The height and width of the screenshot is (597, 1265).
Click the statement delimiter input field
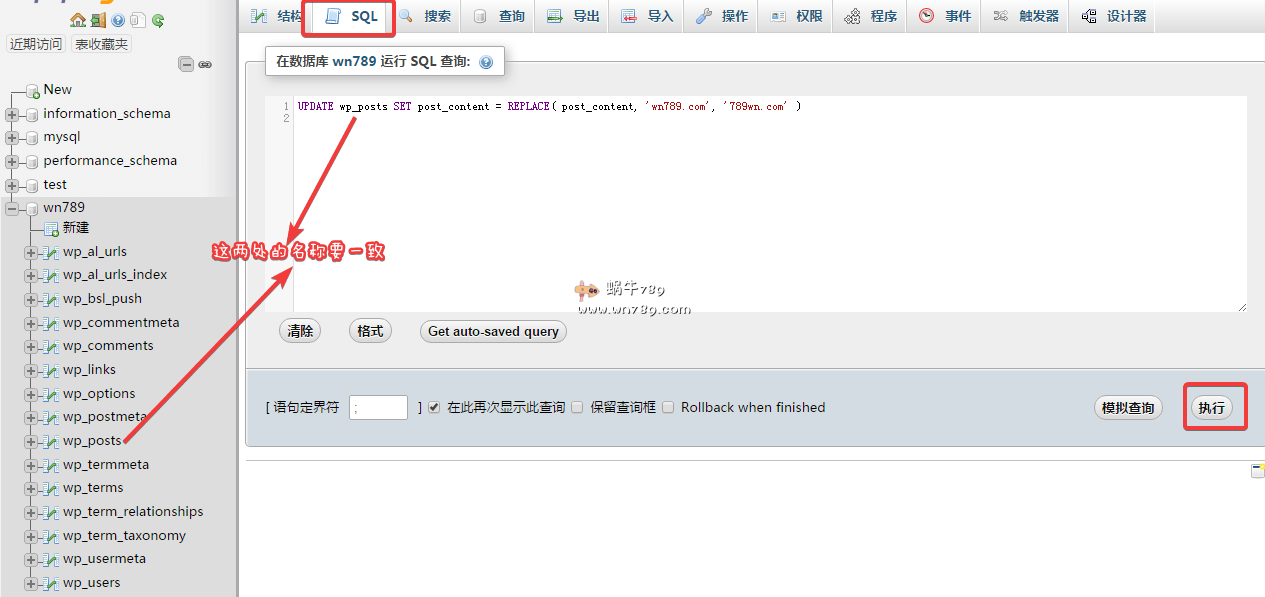[x=378, y=407]
